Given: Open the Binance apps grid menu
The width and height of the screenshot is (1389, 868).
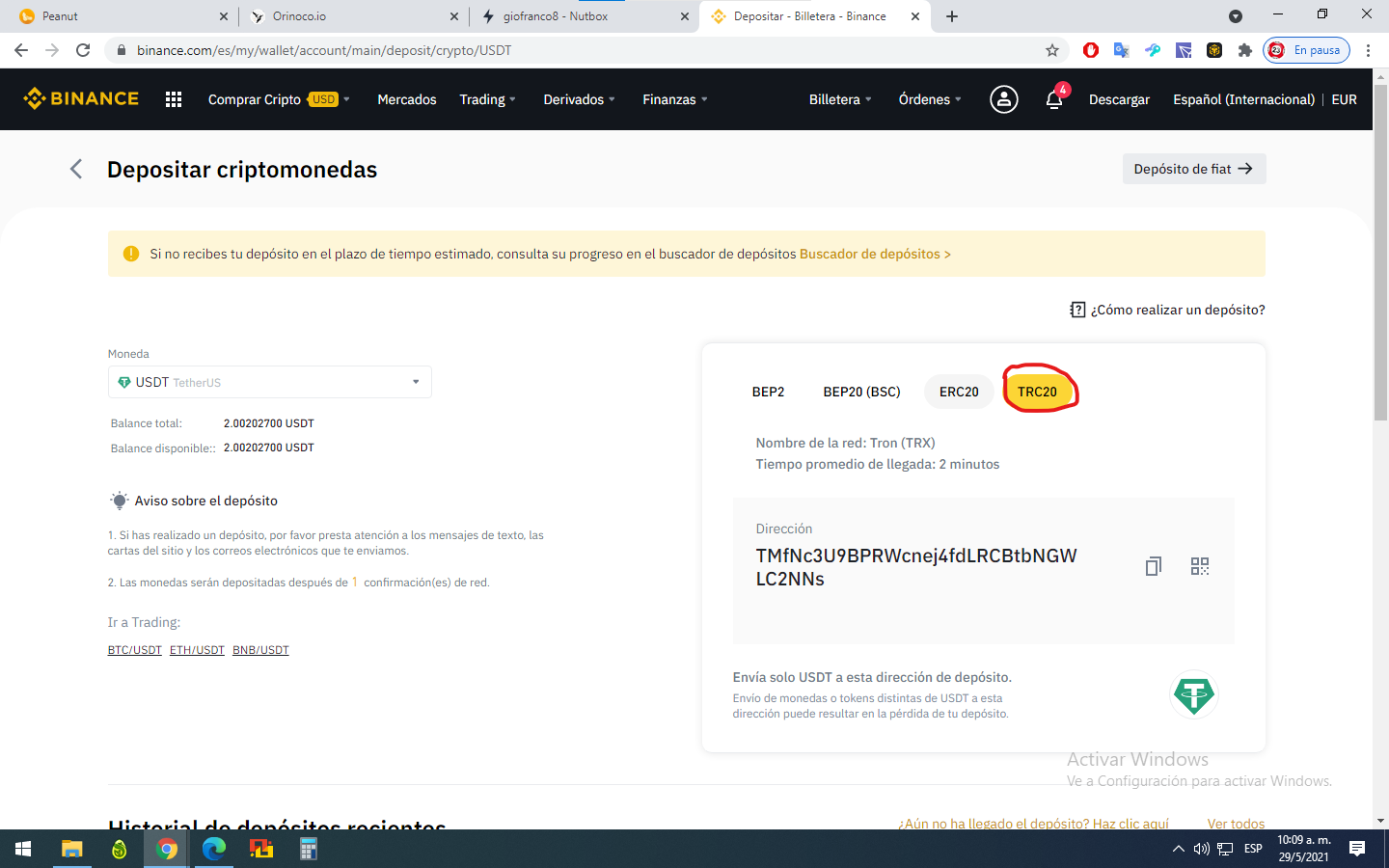Looking at the screenshot, I should point(174,99).
